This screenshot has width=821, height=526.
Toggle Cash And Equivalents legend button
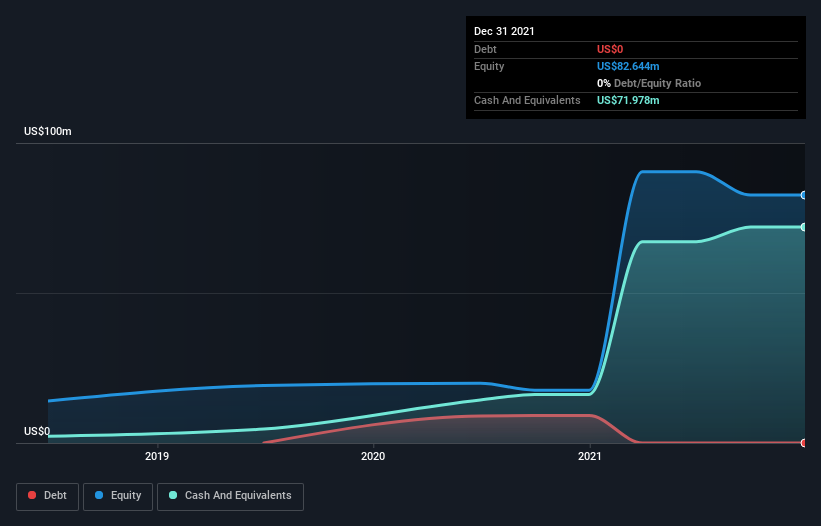pos(230,496)
